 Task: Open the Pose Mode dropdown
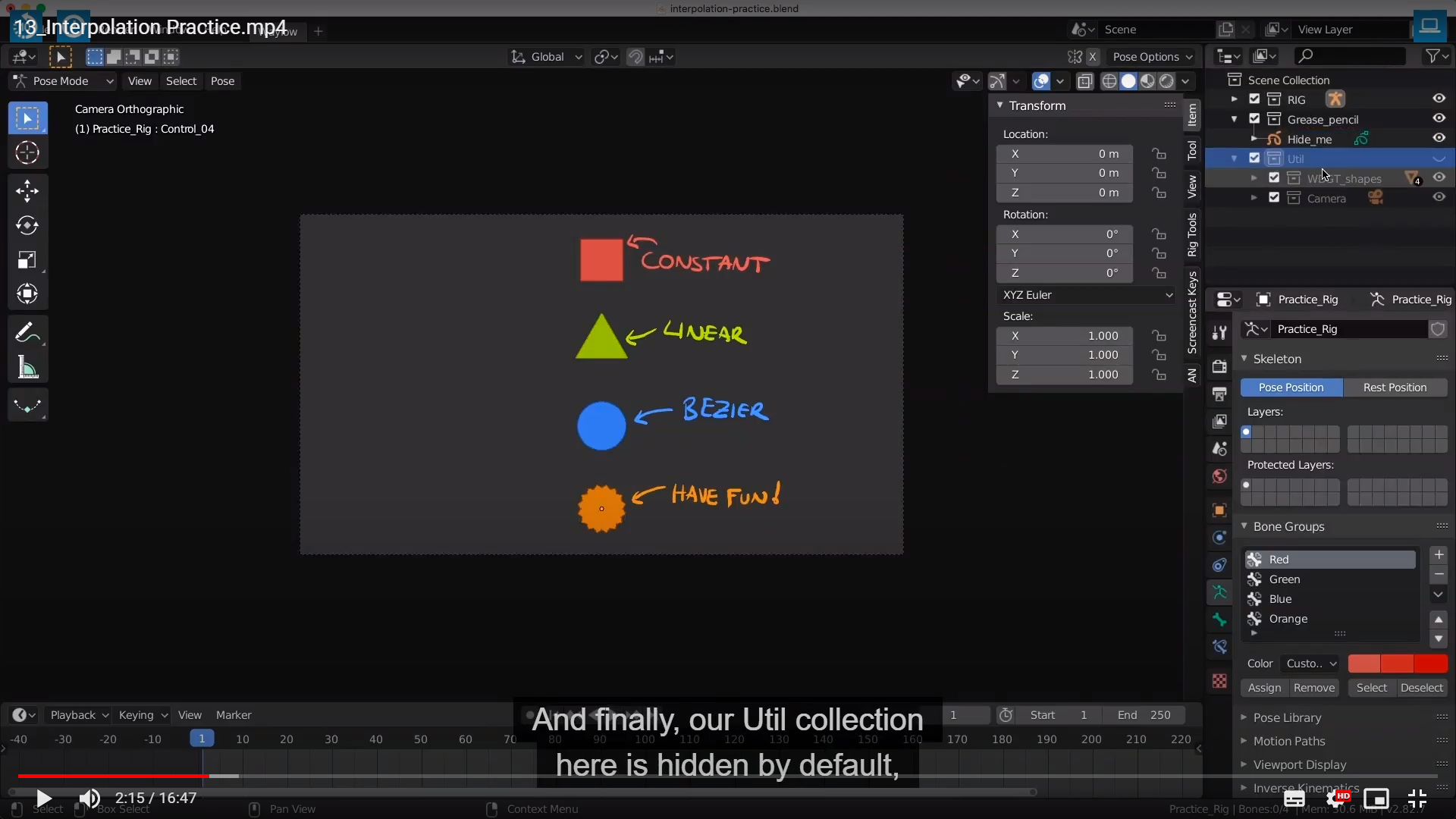point(64,81)
